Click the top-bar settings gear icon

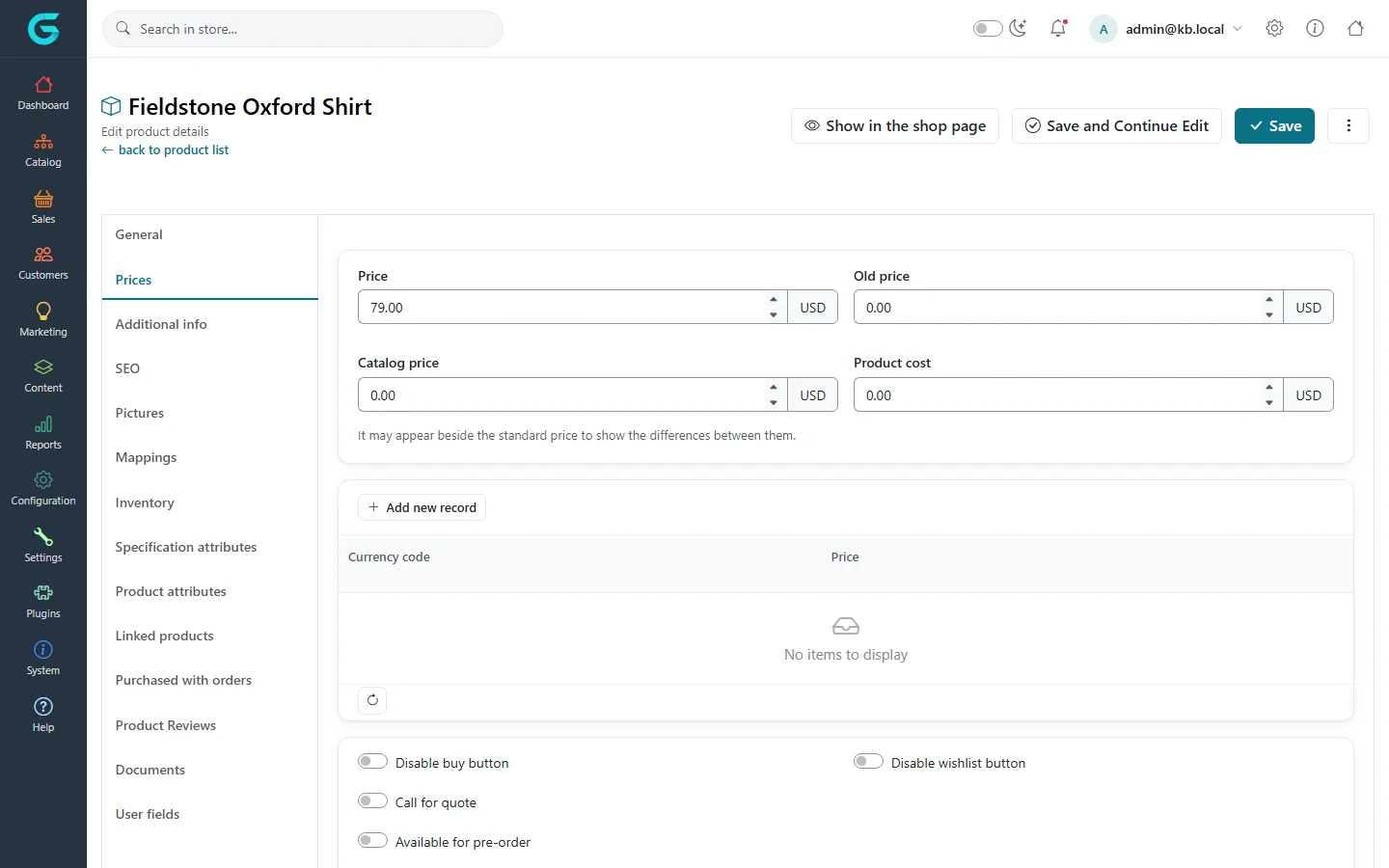click(x=1274, y=28)
